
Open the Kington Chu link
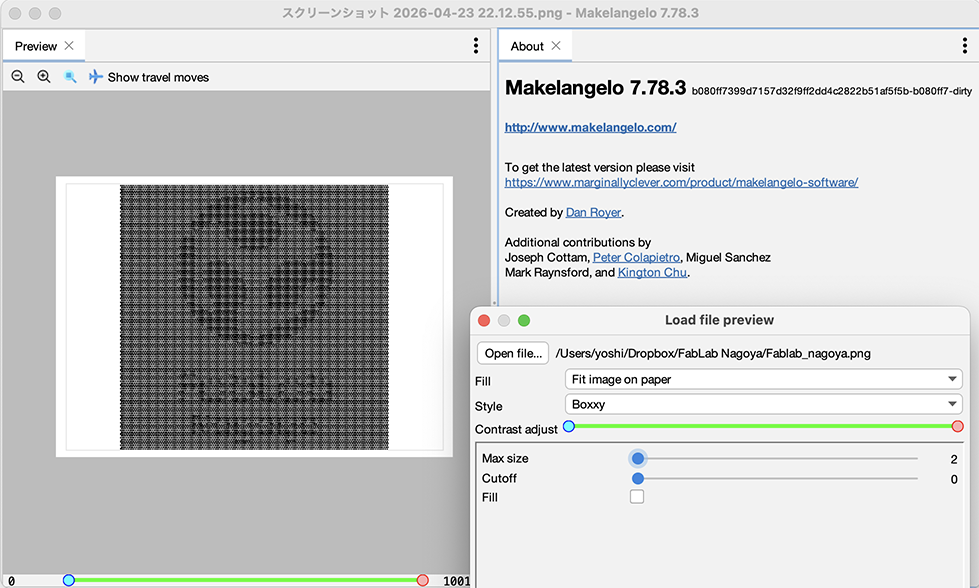pyautogui.click(x=652, y=272)
